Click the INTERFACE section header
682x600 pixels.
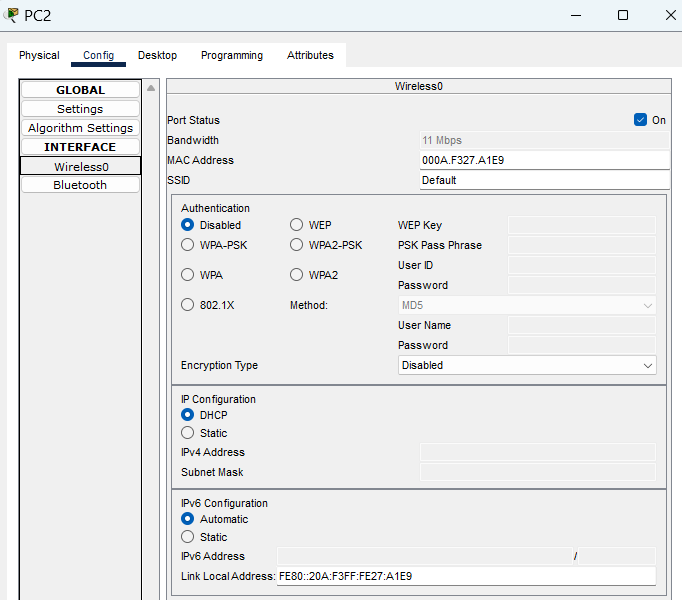point(80,147)
